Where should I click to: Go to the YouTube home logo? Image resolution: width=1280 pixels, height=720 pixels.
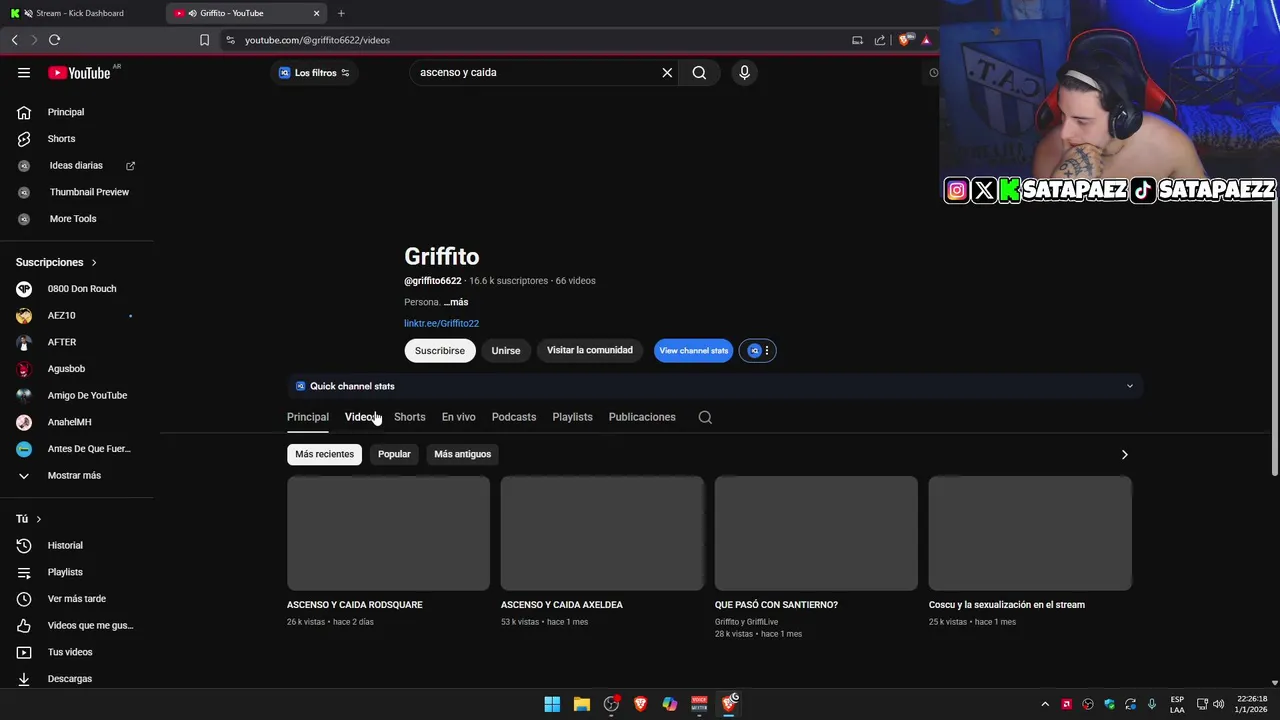click(x=79, y=73)
